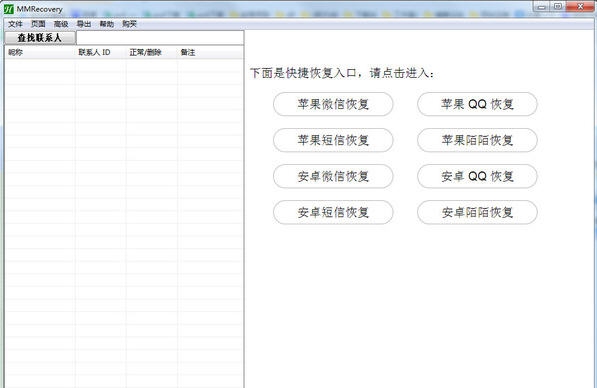Open the 购买 menu
The image size is (597, 388).
tap(129, 24)
